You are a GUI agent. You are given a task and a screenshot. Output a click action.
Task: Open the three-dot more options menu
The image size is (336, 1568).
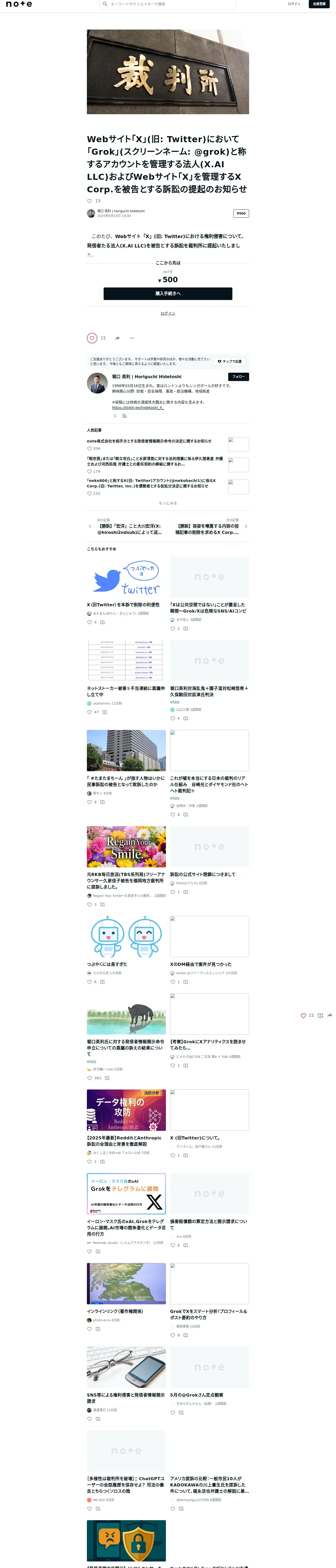pyautogui.click(x=132, y=338)
